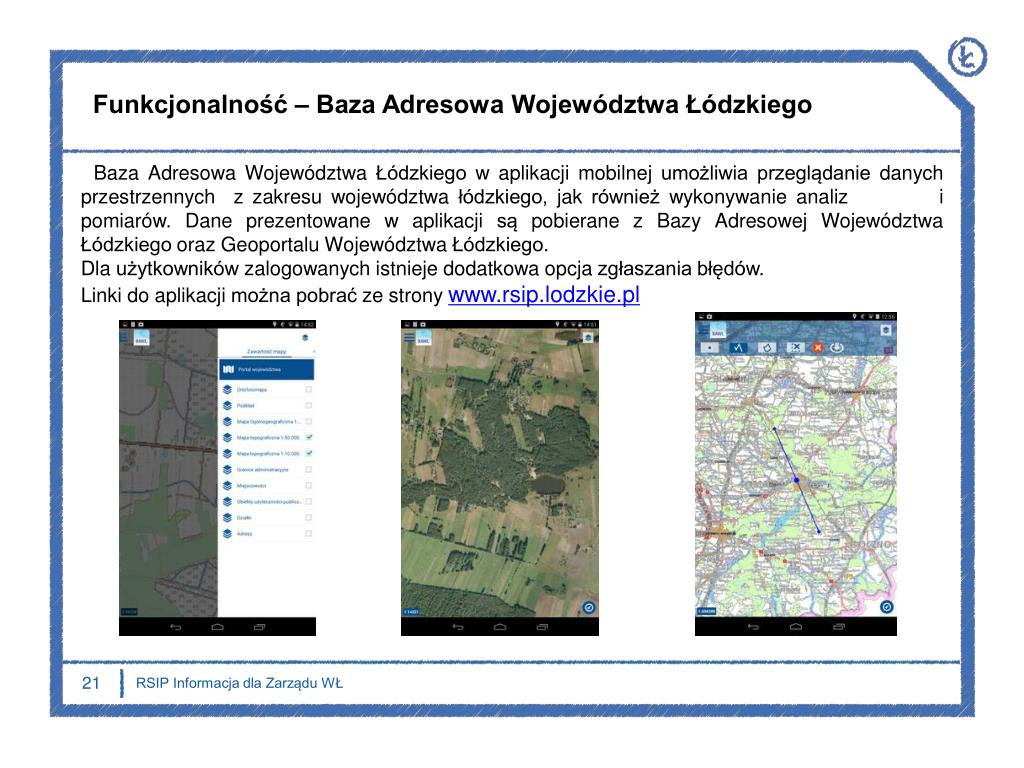Image resolution: width=1024 pixels, height=768 pixels.
Task: Click the Adresy layer stack icon
Action: (227, 534)
